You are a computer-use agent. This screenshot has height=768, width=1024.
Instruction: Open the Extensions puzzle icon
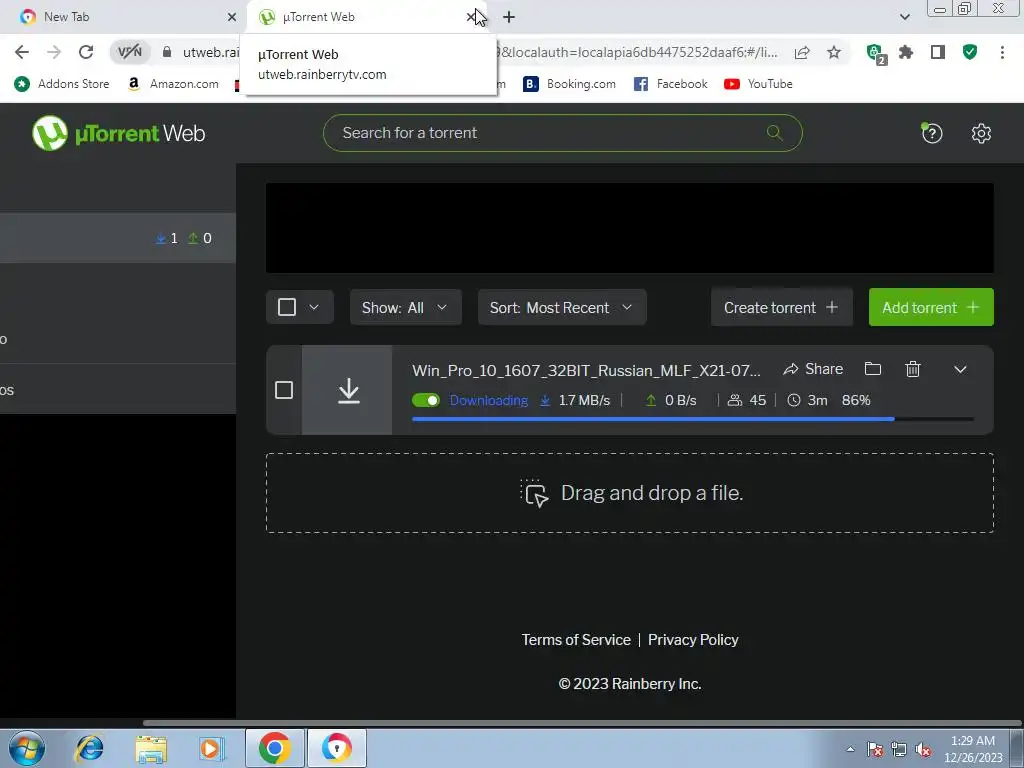[906, 52]
